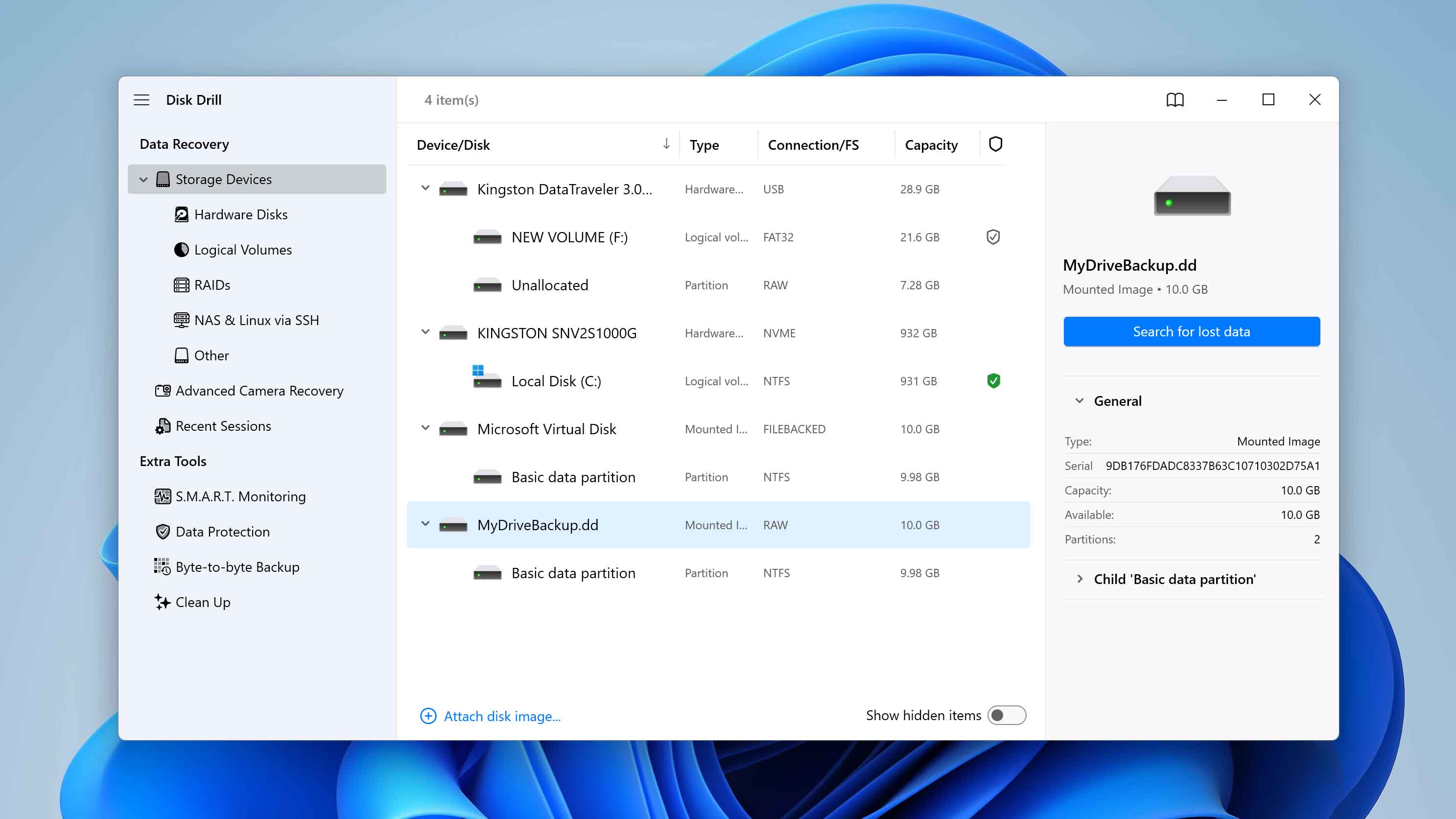Open NAS & Linux via SSH
1456x819 pixels.
[x=256, y=320]
